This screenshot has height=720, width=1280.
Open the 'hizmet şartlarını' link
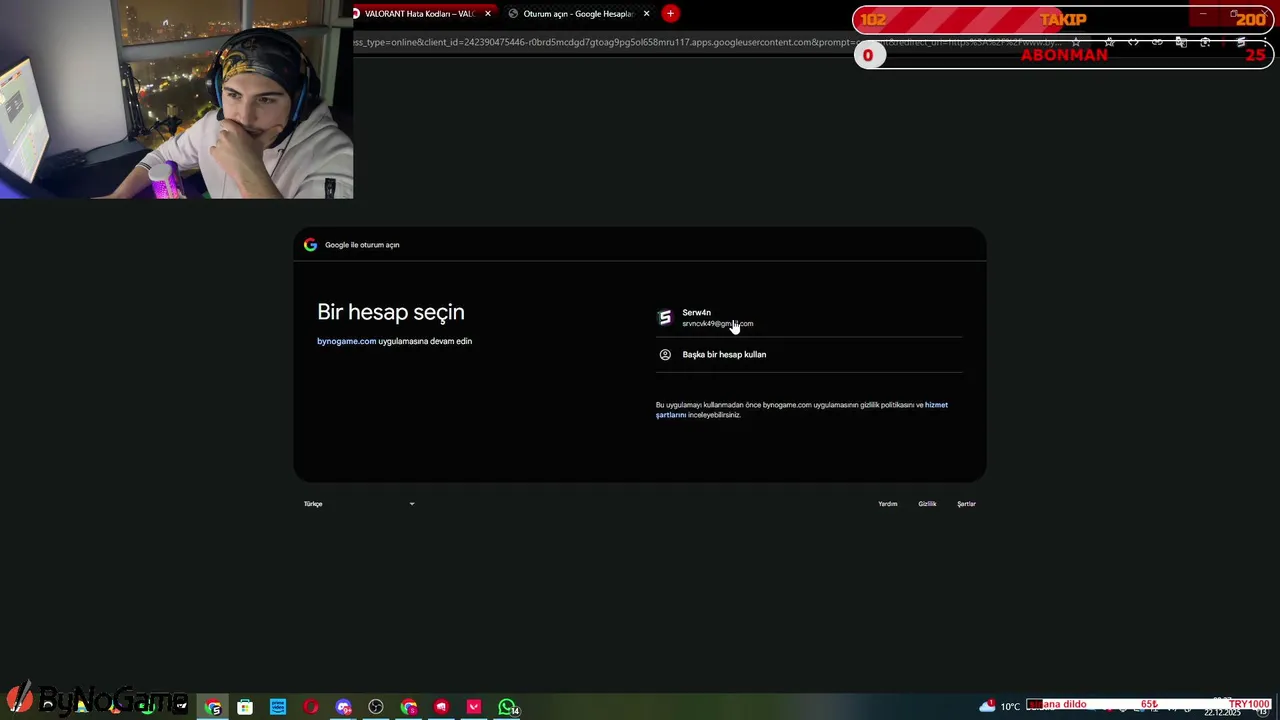click(802, 410)
